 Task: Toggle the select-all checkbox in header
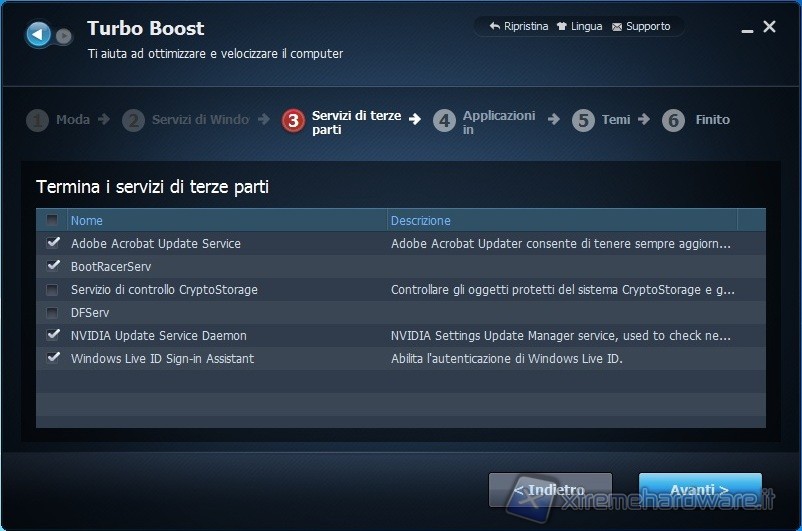click(53, 220)
